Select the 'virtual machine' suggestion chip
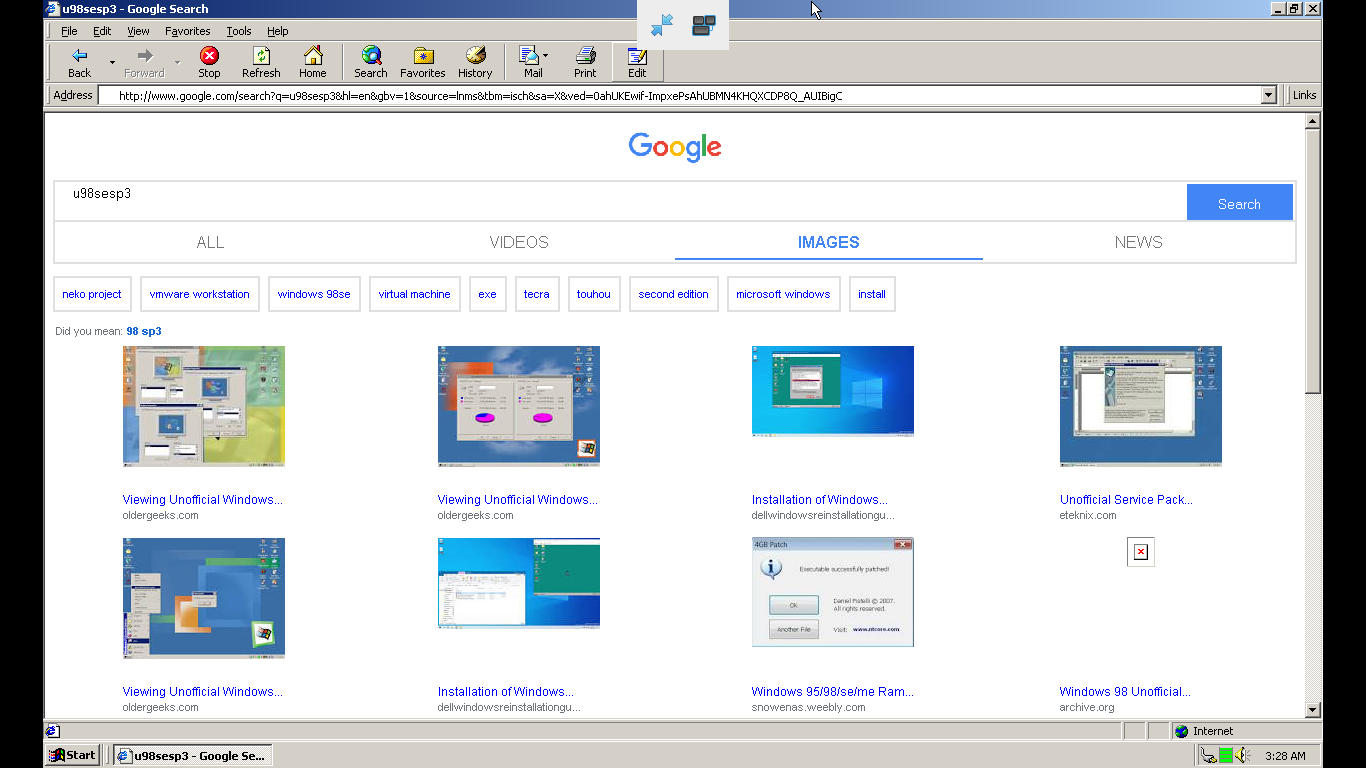The image size is (1366, 768). pos(414,294)
